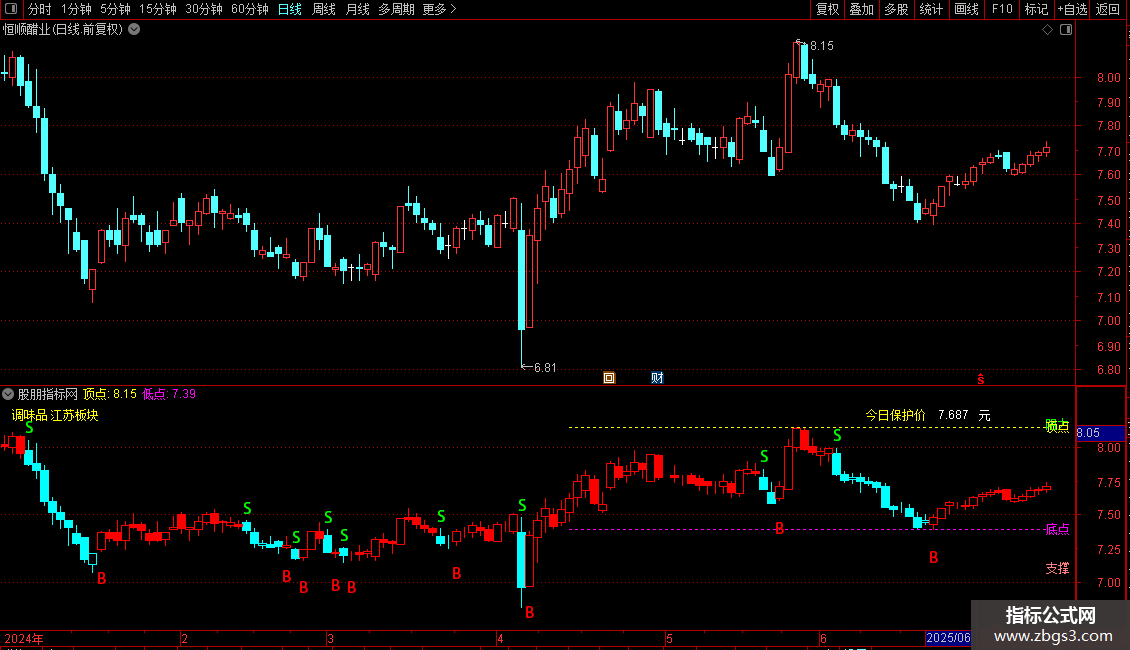
Task: Switch to 分时 intraday view
Action: pos(40,9)
